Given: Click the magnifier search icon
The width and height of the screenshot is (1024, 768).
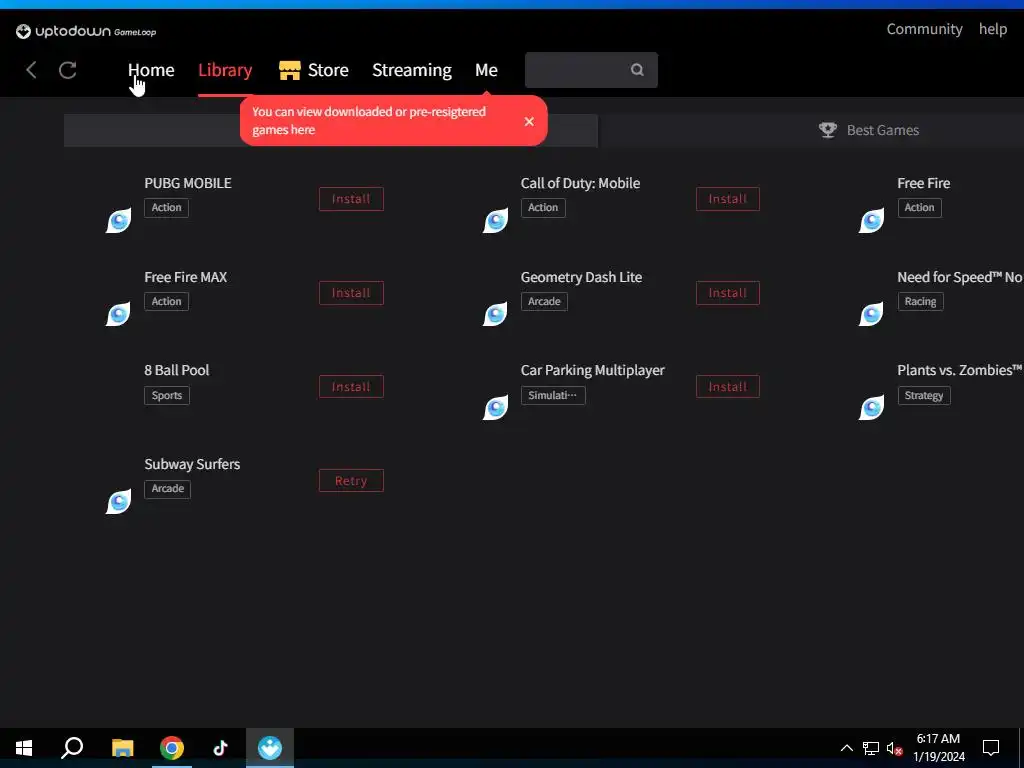Looking at the screenshot, I should (x=637, y=69).
